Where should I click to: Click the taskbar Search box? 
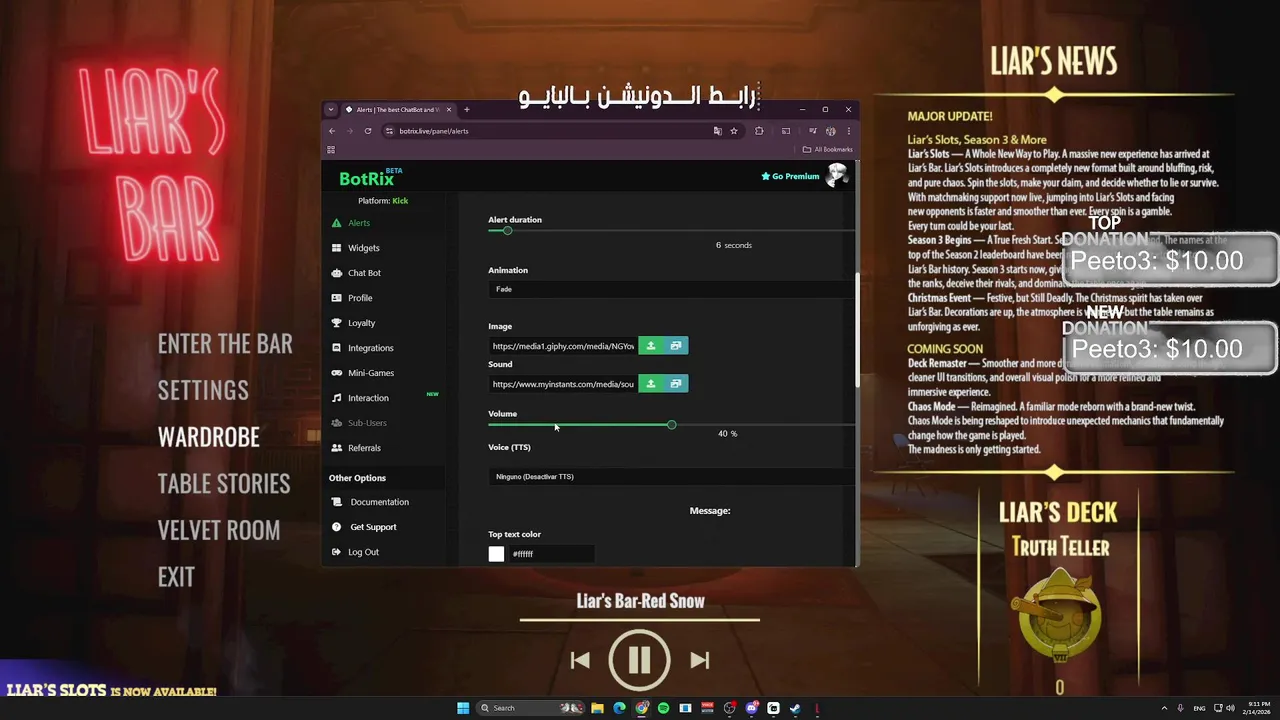coord(530,708)
